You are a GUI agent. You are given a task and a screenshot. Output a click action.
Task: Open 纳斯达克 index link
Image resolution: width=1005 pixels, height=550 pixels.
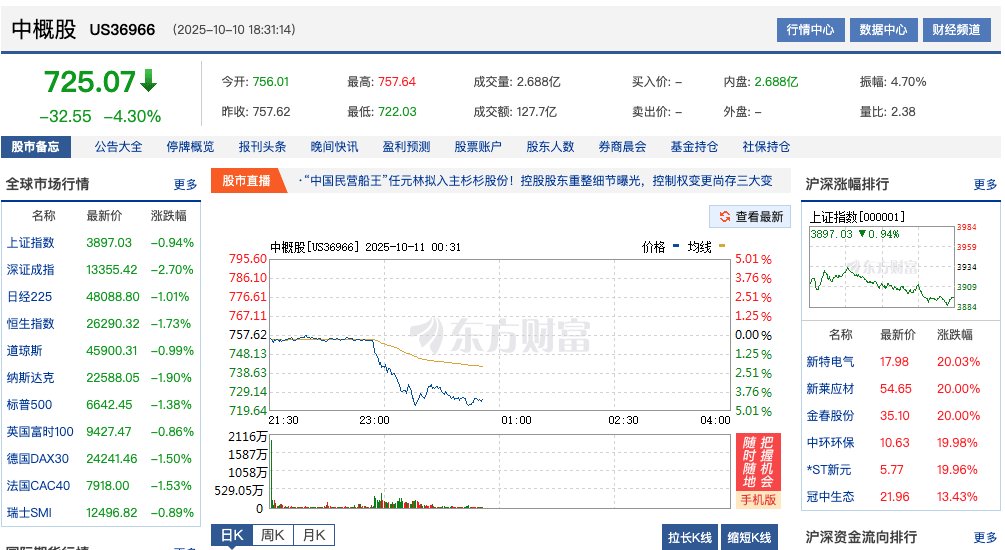click(30, 378)
